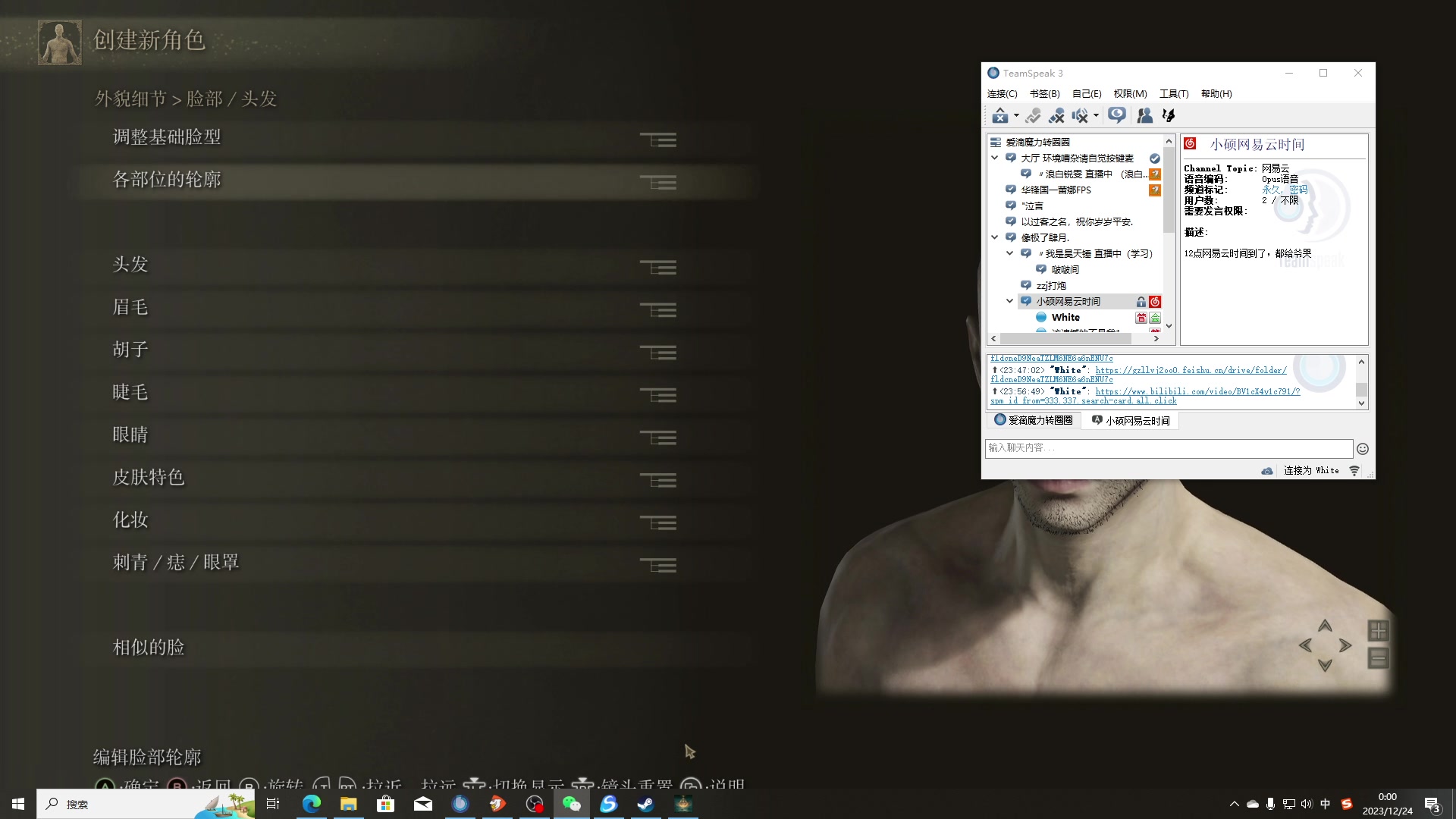Open the 工具(T) menu
1456x819 pixels.
tap(1174, 93)
